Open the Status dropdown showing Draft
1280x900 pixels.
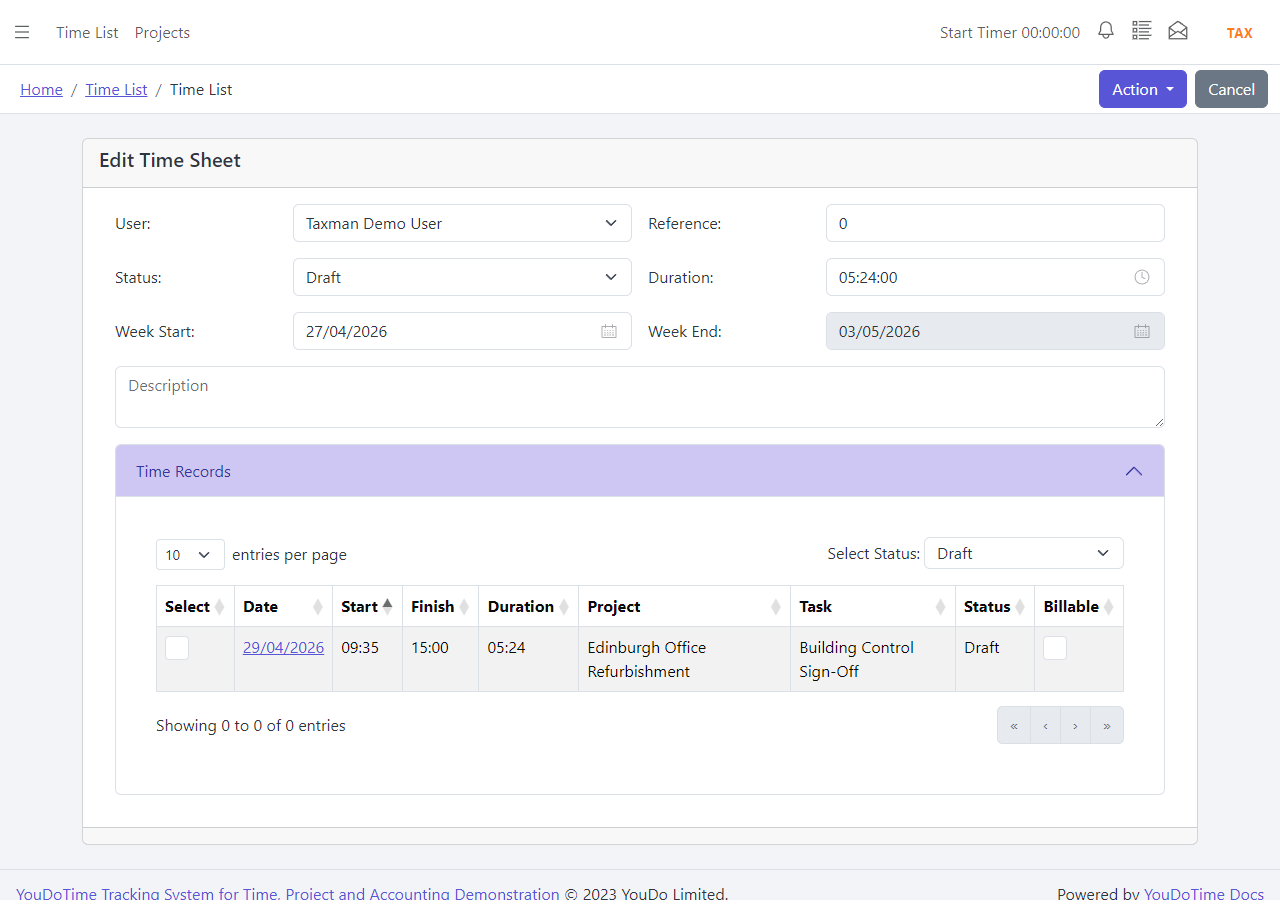pos(462,277)
